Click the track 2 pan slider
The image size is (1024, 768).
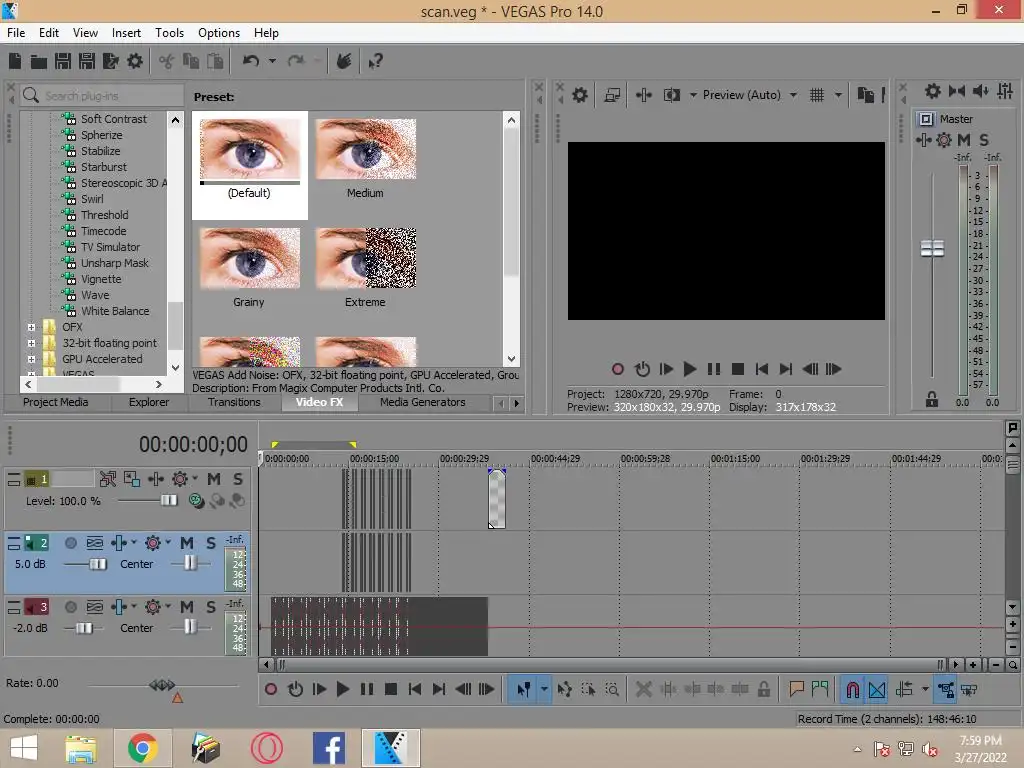coord(191,563)
